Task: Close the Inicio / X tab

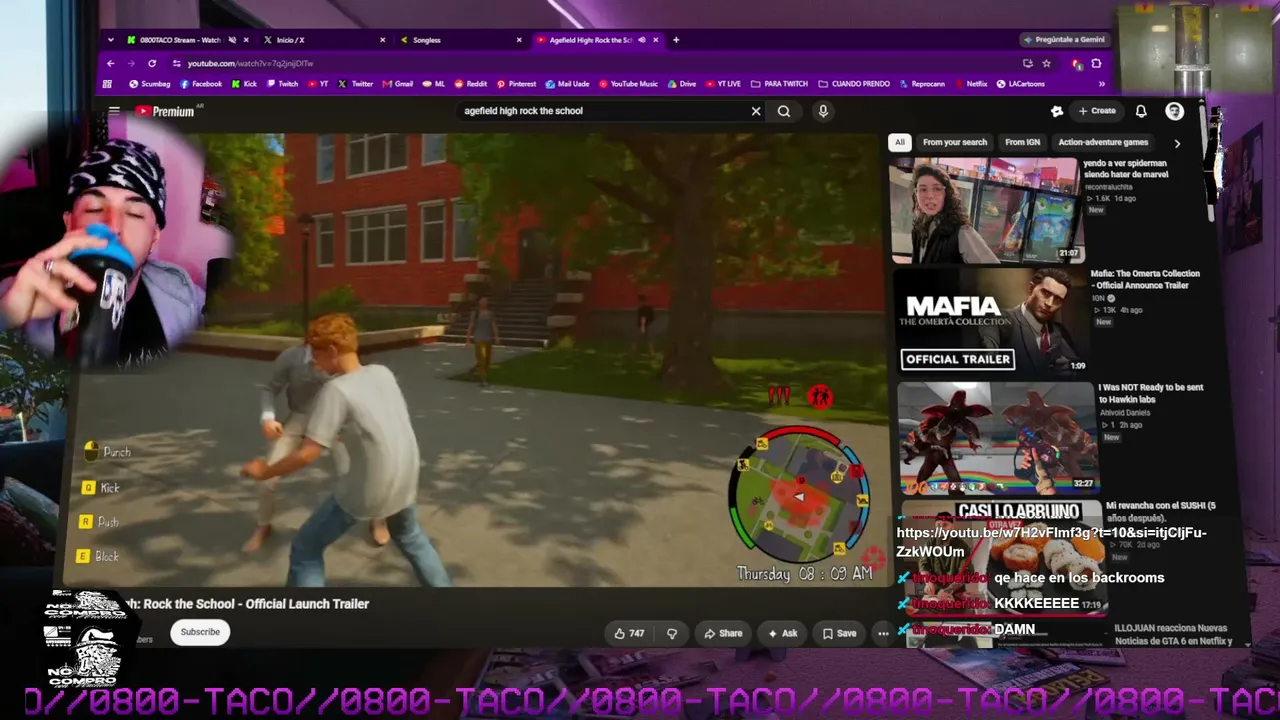Action: 382,40
